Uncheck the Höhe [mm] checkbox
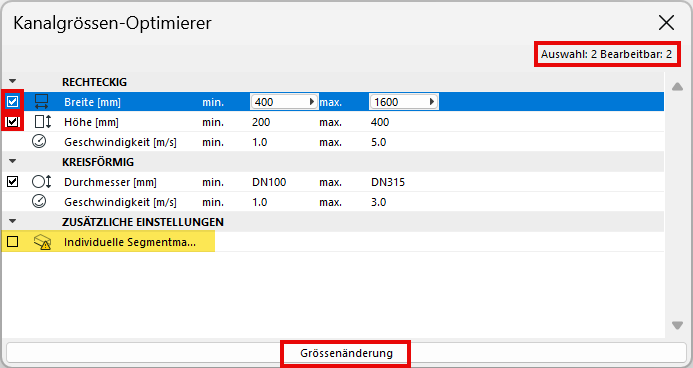 click(12, 121)
